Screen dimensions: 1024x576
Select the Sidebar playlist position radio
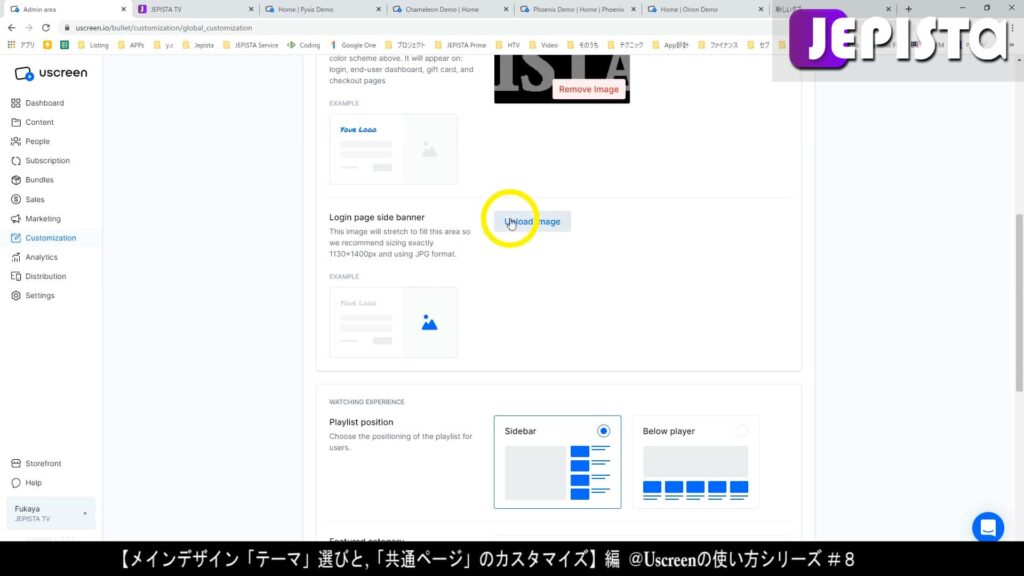[x=603, y=431]
